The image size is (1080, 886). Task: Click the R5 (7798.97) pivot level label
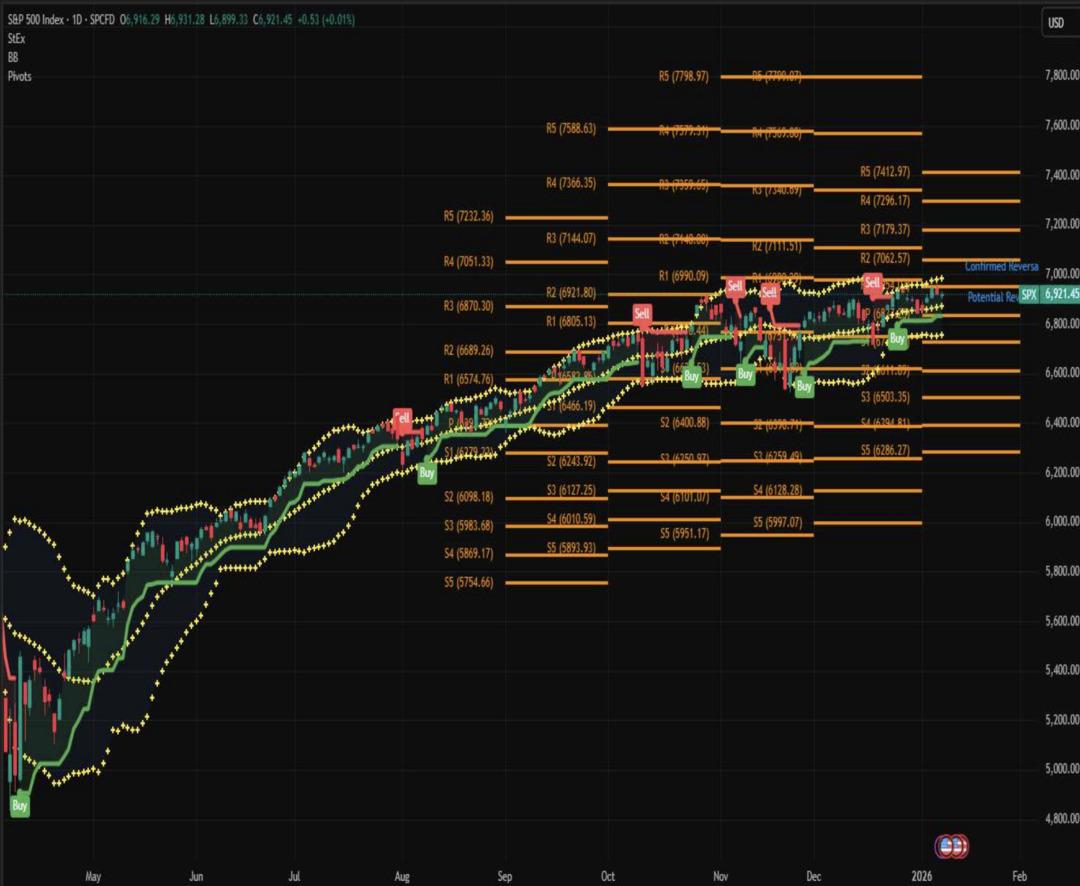[683, 76]
